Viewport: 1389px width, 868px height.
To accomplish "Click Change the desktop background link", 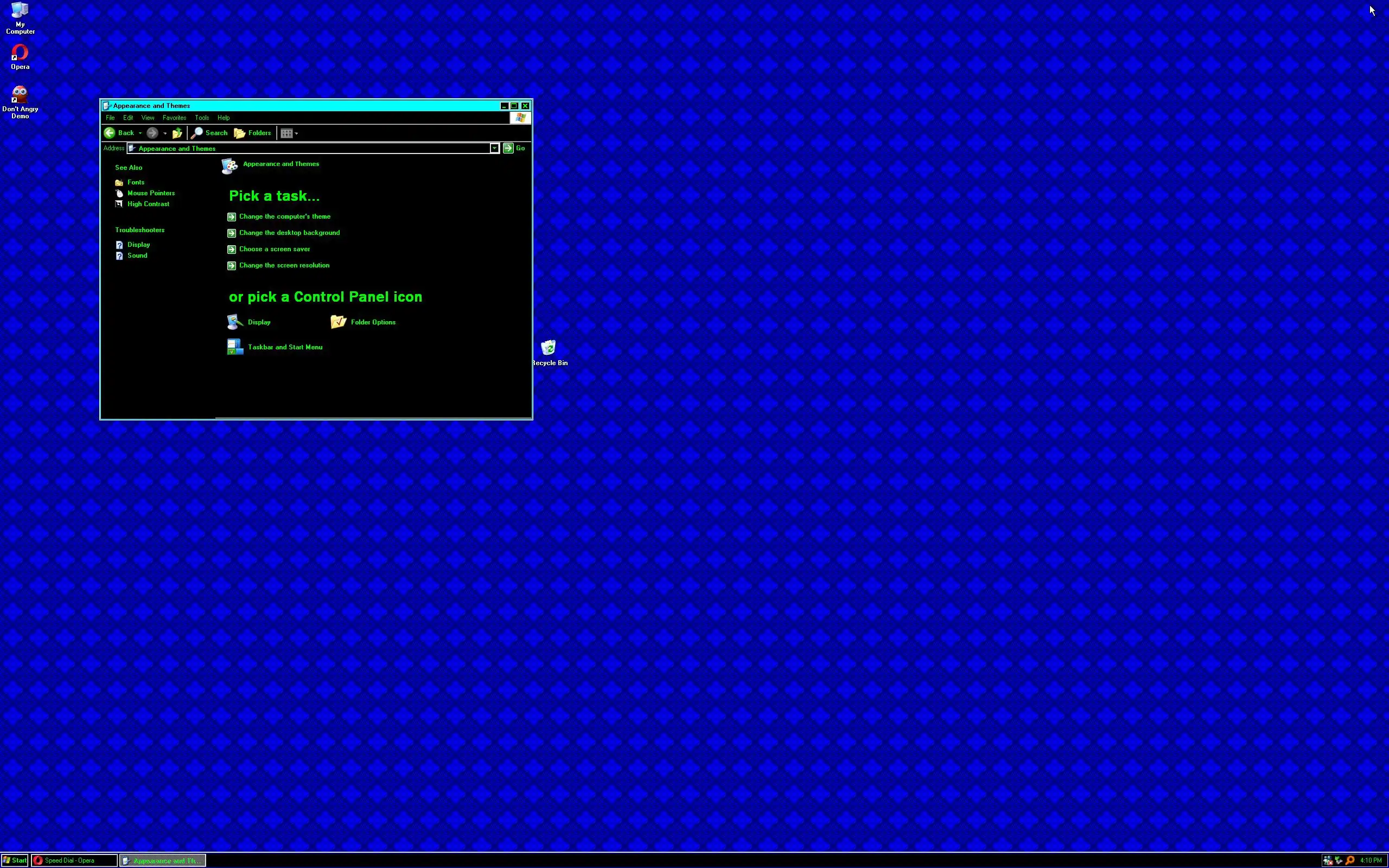I will [x=289, y=233].
